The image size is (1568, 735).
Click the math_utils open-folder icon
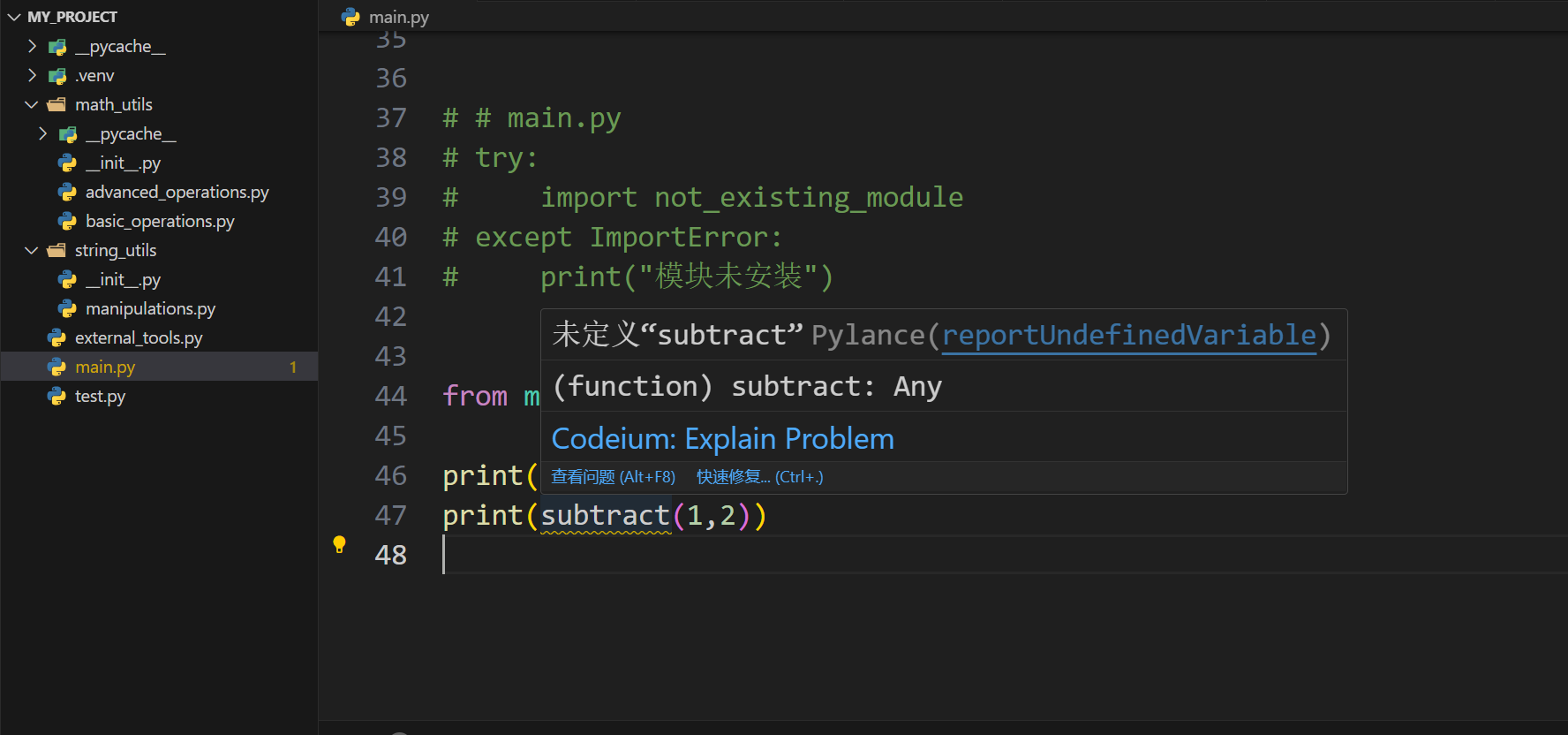pyautogui.click(x=57, y=104)
